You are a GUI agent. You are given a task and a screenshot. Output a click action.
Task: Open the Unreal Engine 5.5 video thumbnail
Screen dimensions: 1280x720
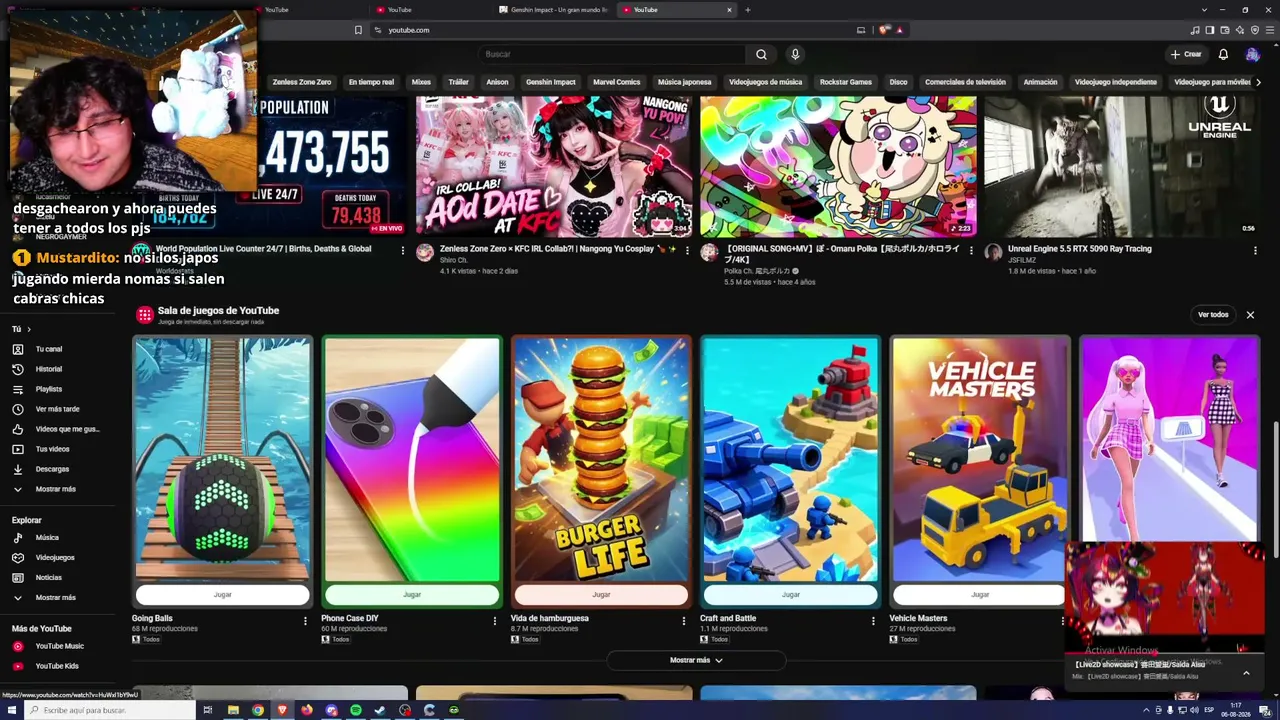point(1121,167)
